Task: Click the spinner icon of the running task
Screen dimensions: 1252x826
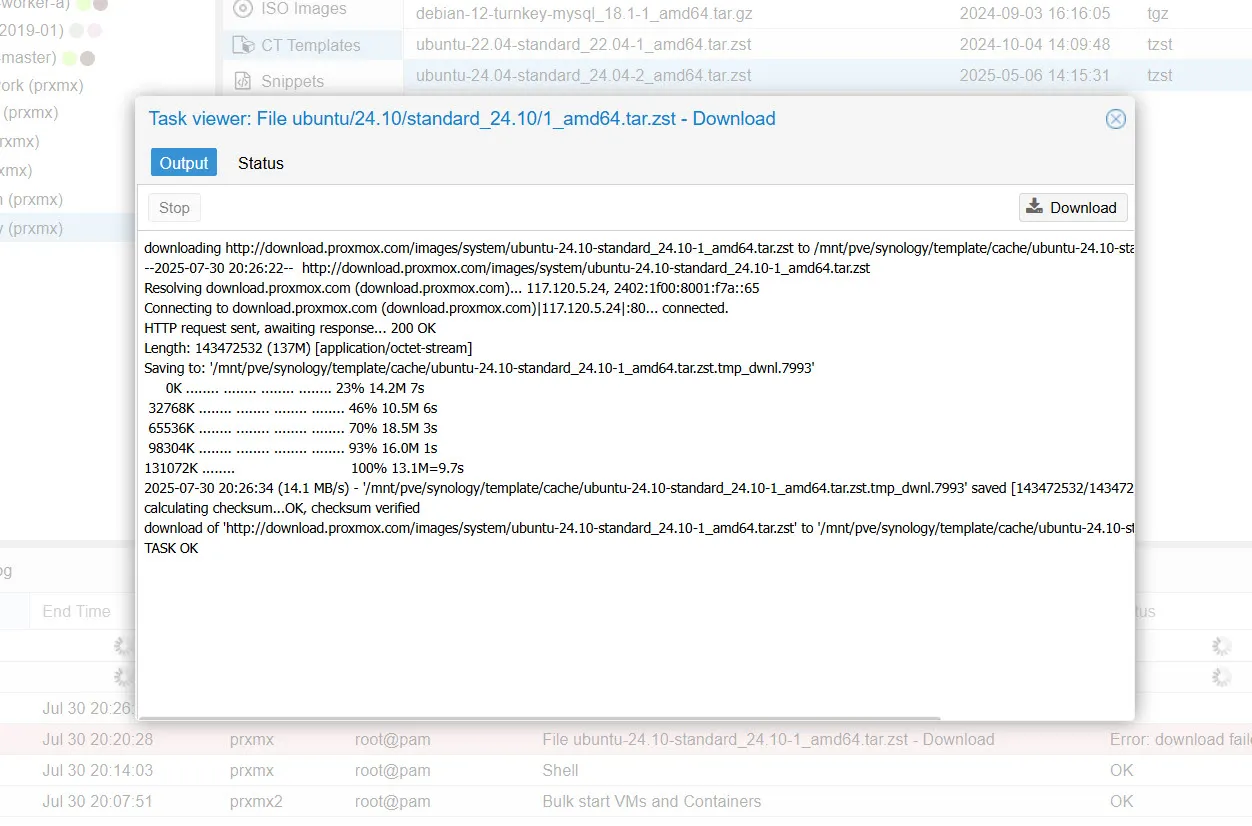Action: pyautogui.click(x=122, y=646)
